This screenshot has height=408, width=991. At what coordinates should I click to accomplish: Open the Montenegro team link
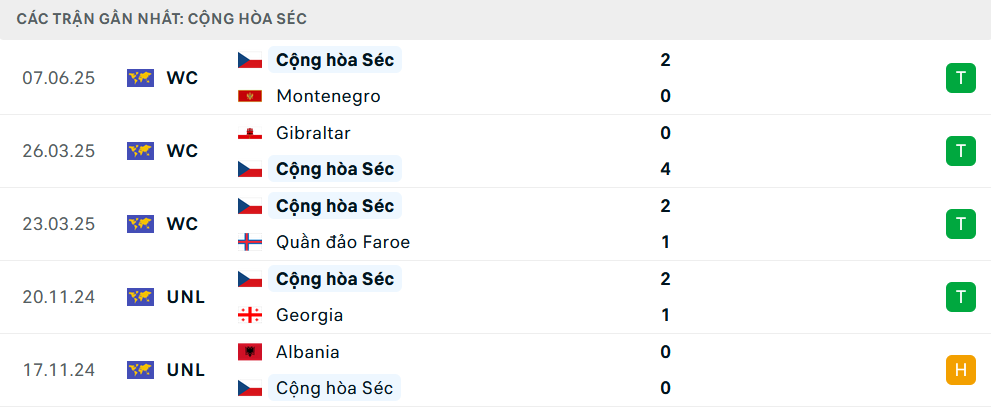coord(328,97)
